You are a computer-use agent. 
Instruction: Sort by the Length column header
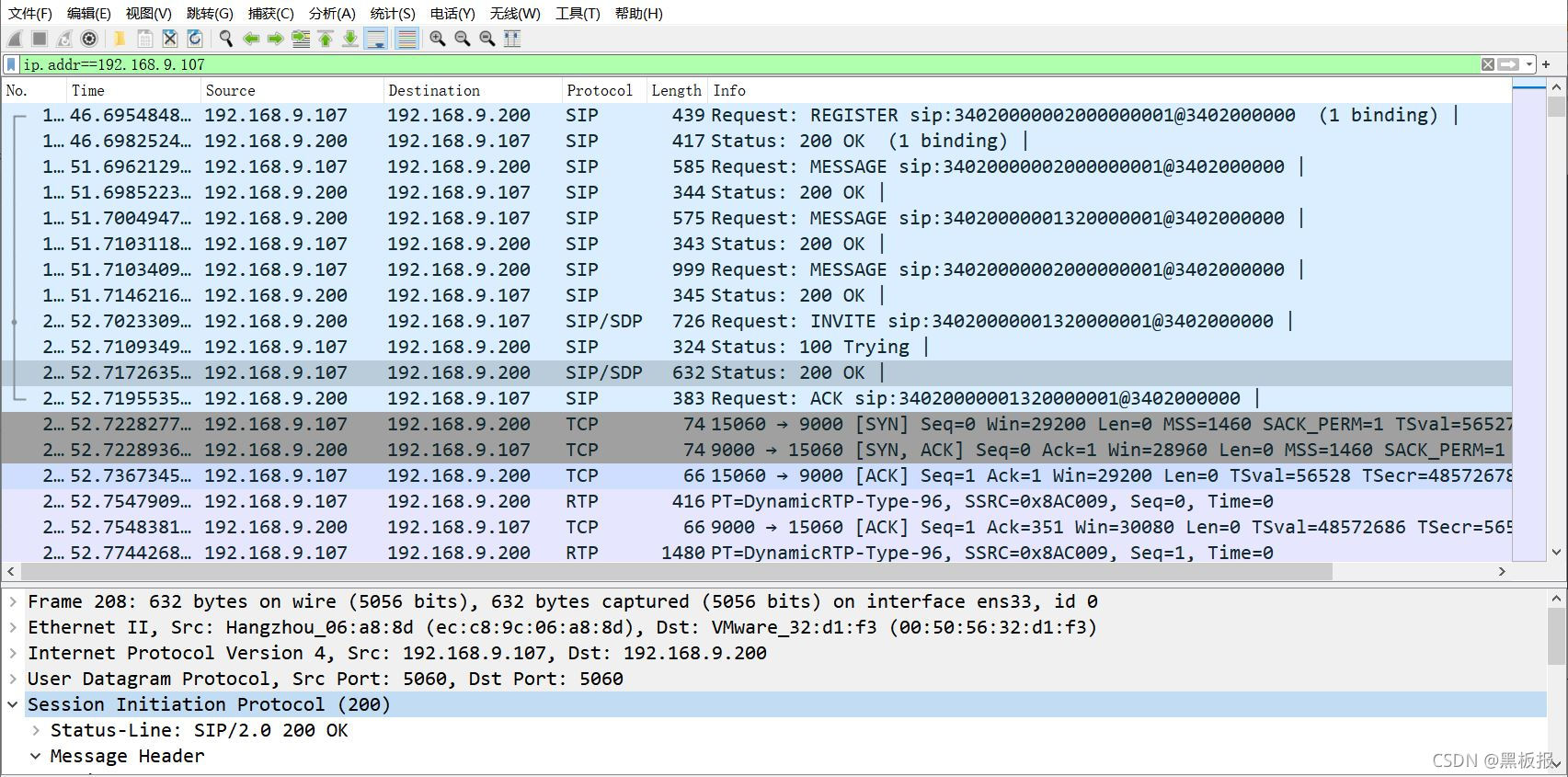click(677, 90)
